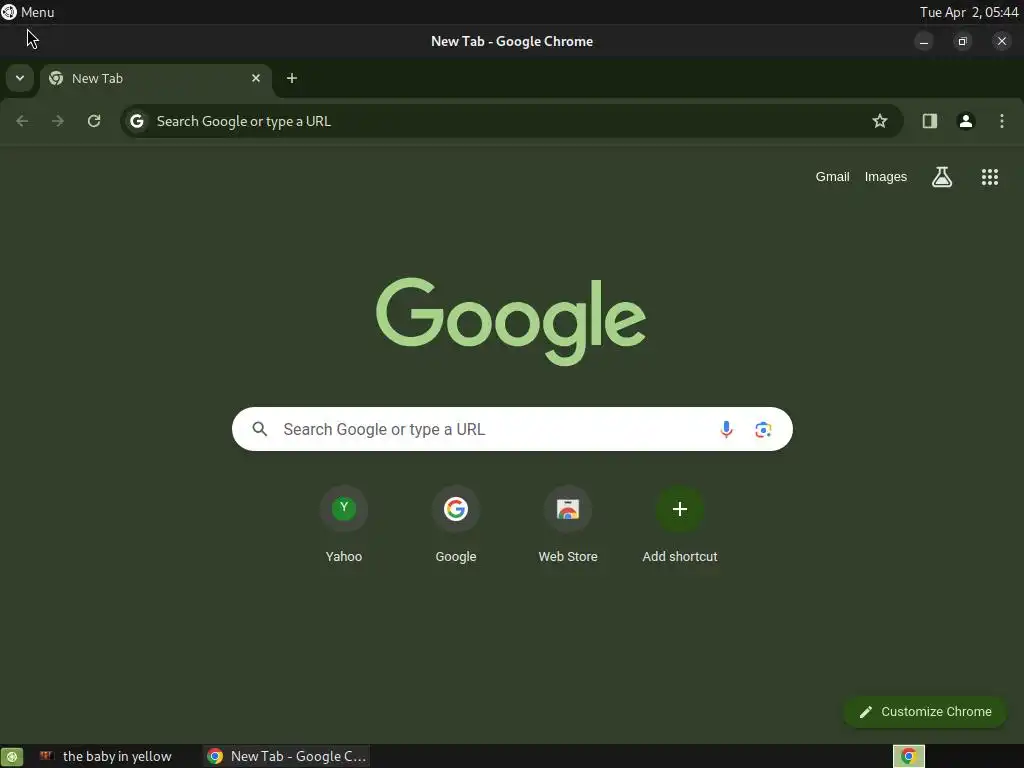Click Google G icon in address bar

click(136, 121)
